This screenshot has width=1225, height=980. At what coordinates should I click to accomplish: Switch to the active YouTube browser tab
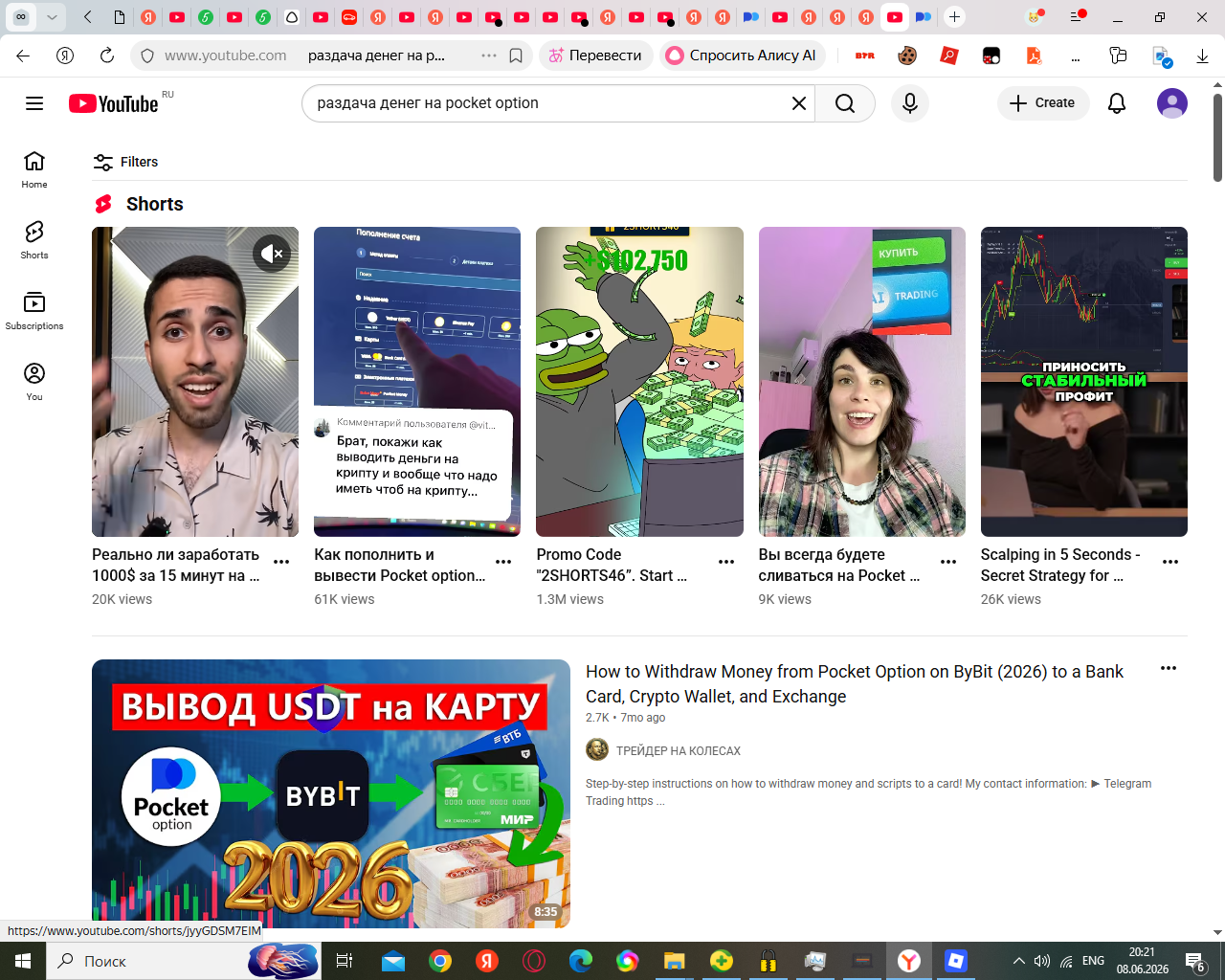coord(895,17)
